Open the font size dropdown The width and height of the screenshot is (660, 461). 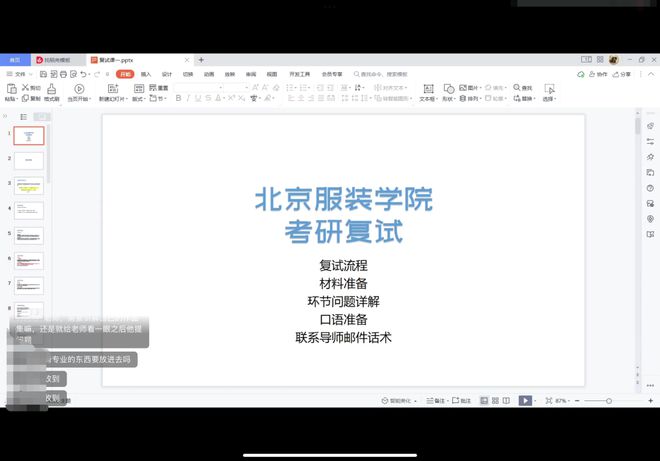point(247,88)
